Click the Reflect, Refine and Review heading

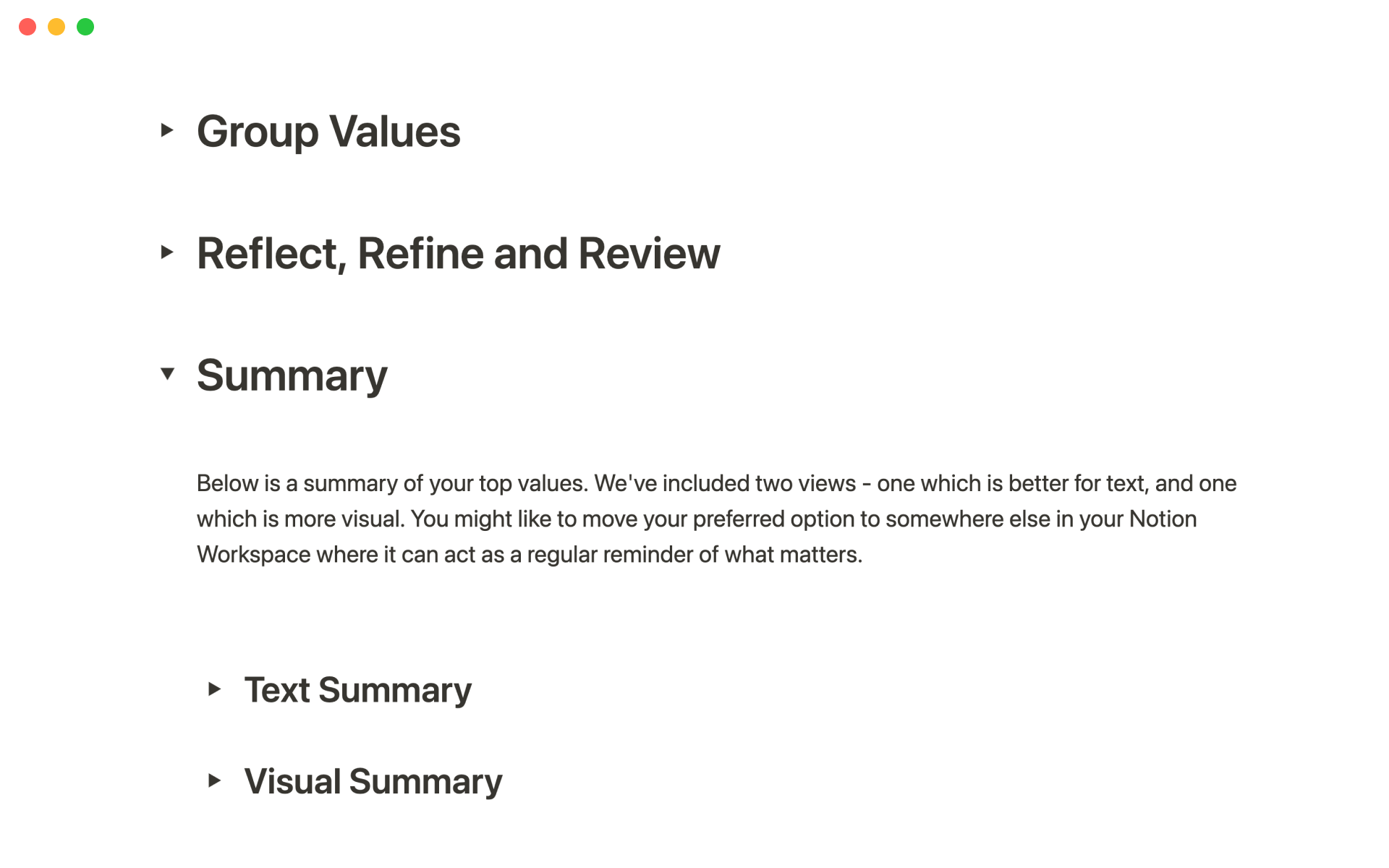458,254
